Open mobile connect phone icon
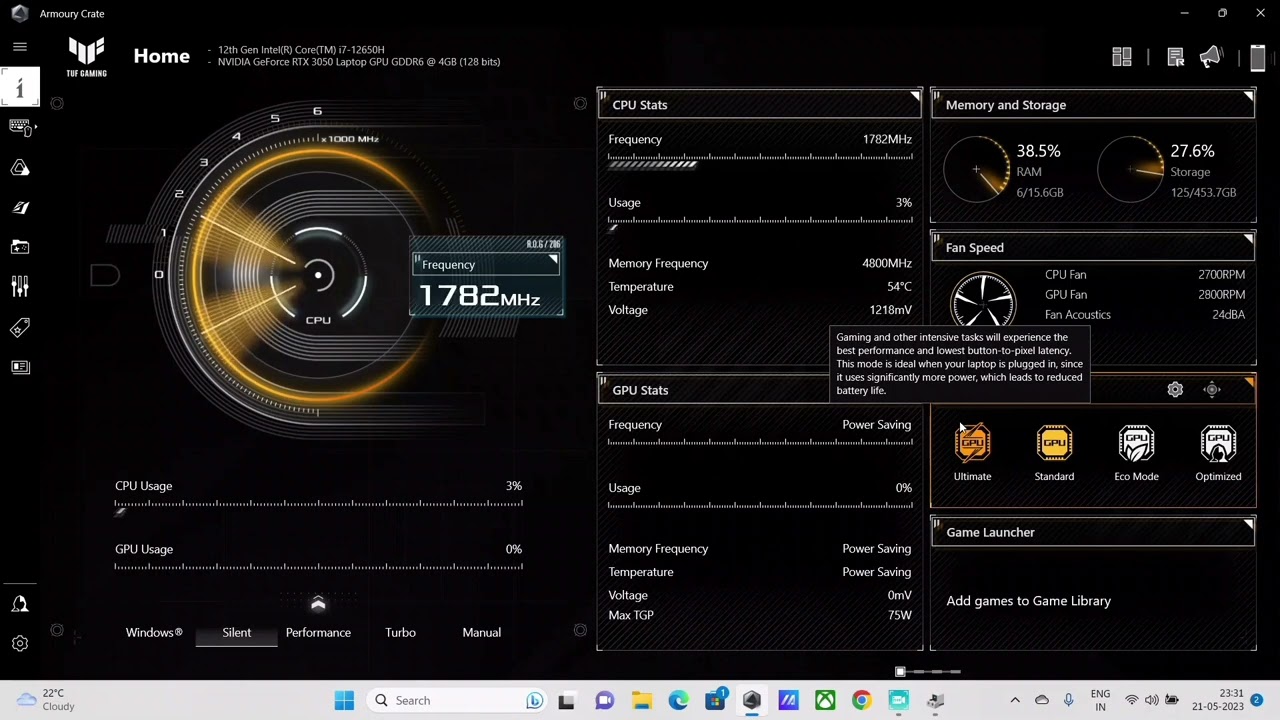This screenshot has height=720, width=1280. click(x=1258, y=57)
